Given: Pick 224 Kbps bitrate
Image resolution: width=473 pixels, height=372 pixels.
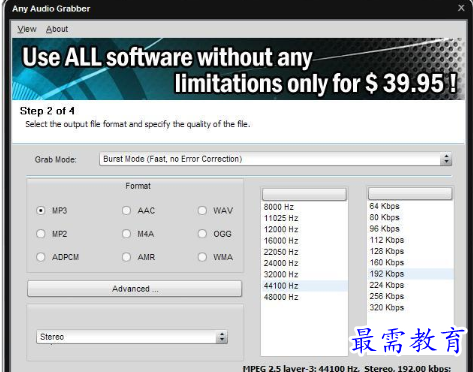Looking at the screenshot, I should pyautogui.click(x=410, y=285).
